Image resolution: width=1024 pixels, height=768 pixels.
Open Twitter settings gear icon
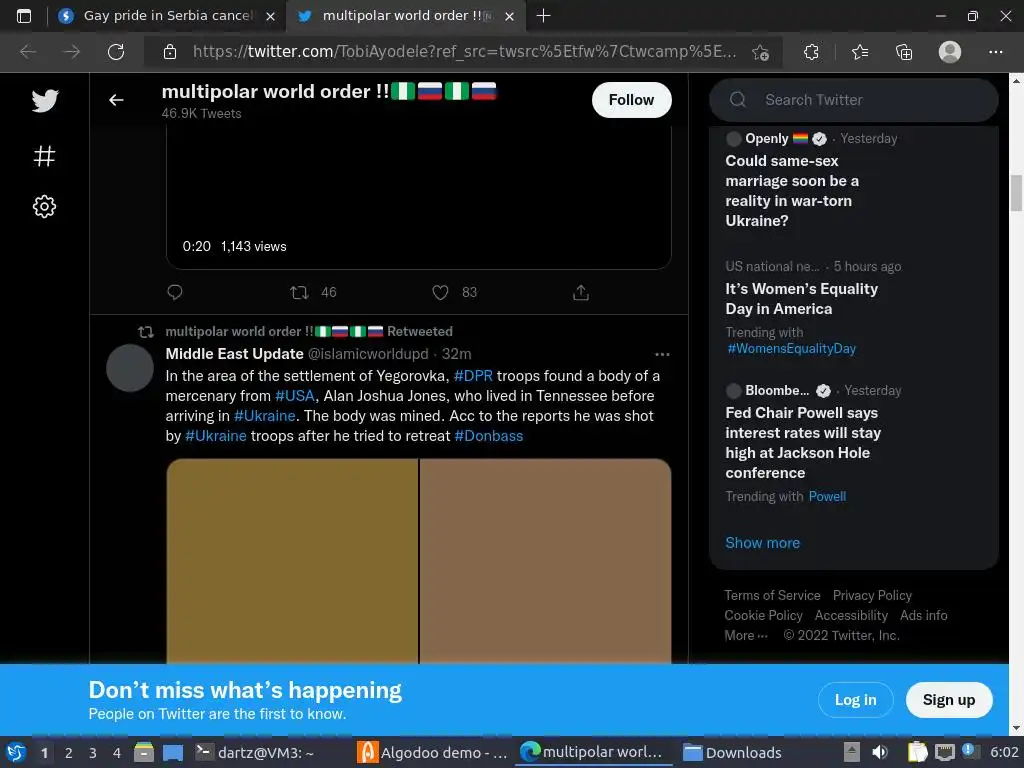pyautogui.click(x=44, y=206)
